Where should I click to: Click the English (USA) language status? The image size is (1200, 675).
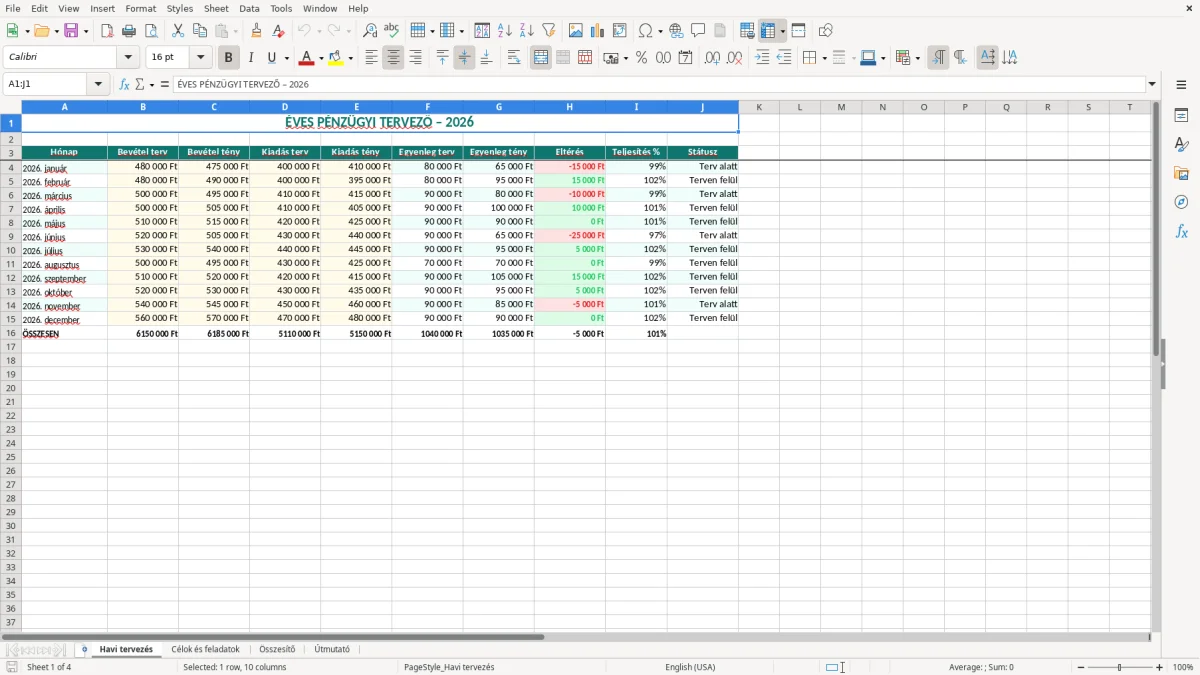(690, 667)
